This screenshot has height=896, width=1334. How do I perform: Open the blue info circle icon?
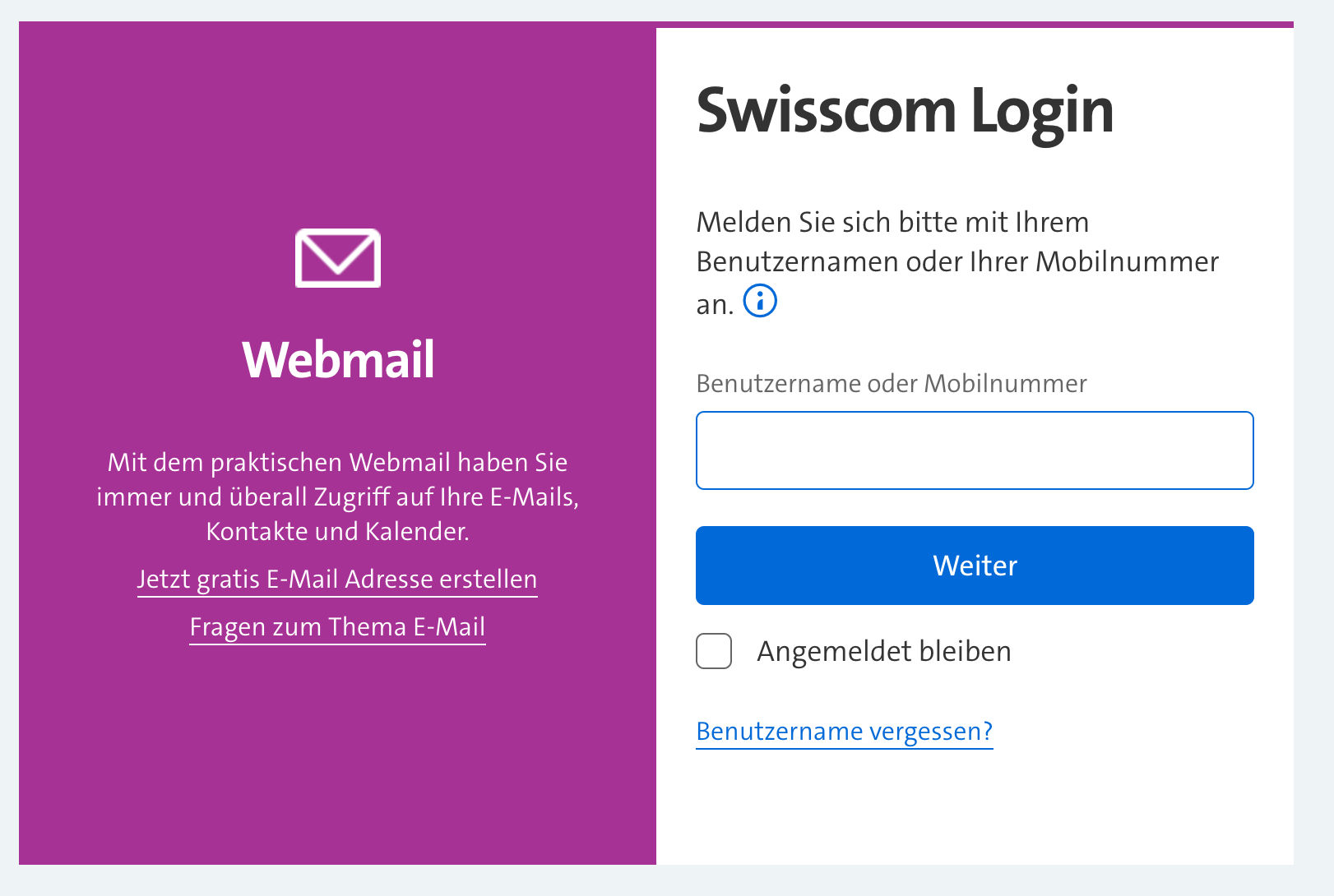coord(760,301)
